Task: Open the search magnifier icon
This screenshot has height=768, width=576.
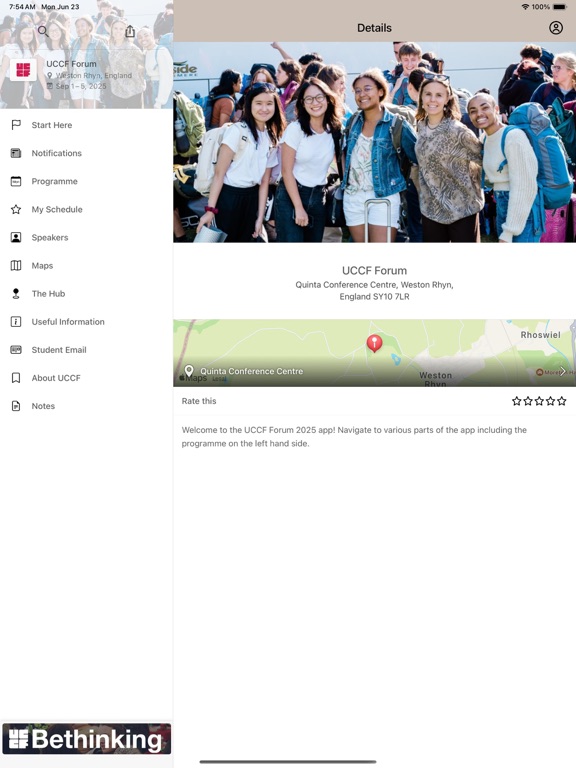Action: coord(43,31)
